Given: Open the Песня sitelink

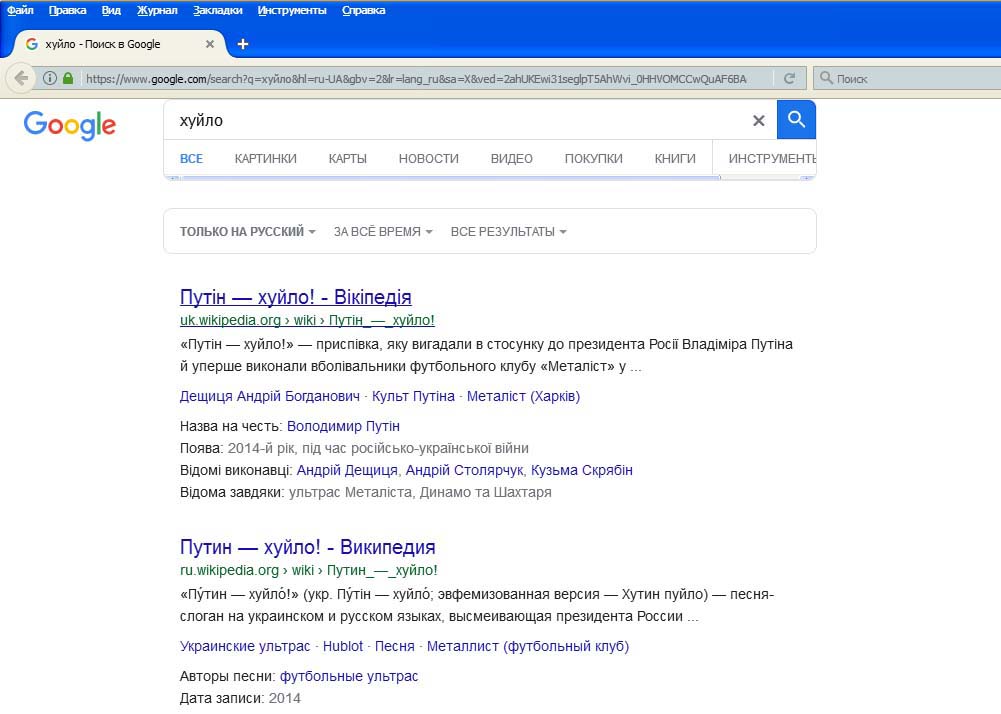Looking at the screenshot, I should tap(395, 646).
